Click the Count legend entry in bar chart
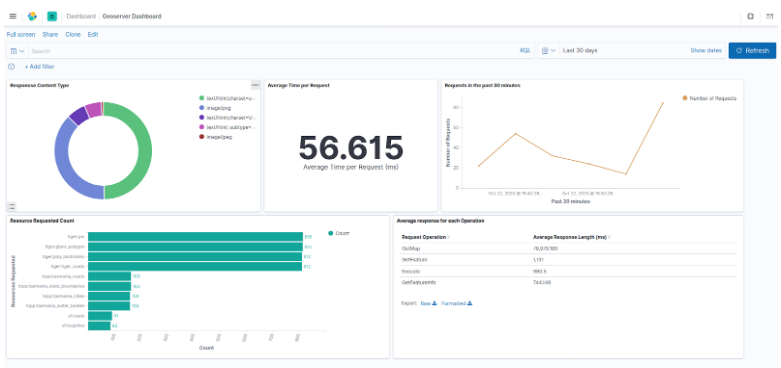This screenshot has height=368, width=781. 339,233
